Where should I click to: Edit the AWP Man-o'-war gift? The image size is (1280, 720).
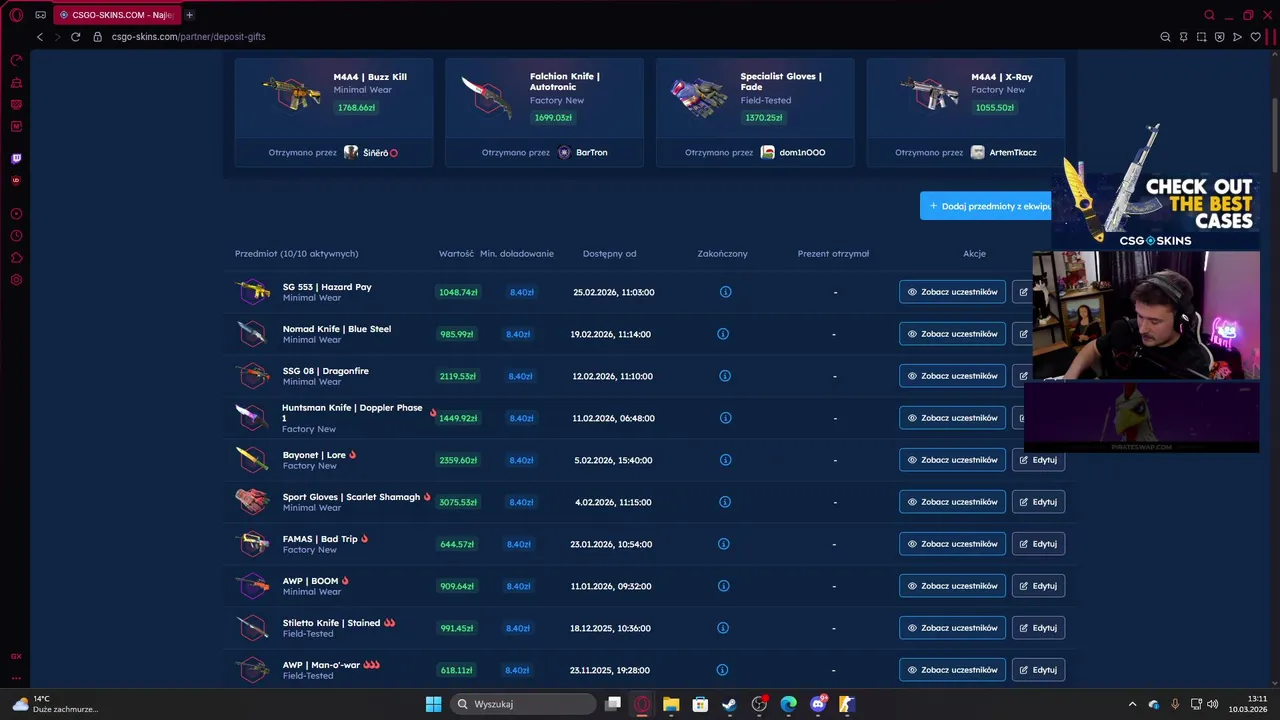coord(1038,670)
